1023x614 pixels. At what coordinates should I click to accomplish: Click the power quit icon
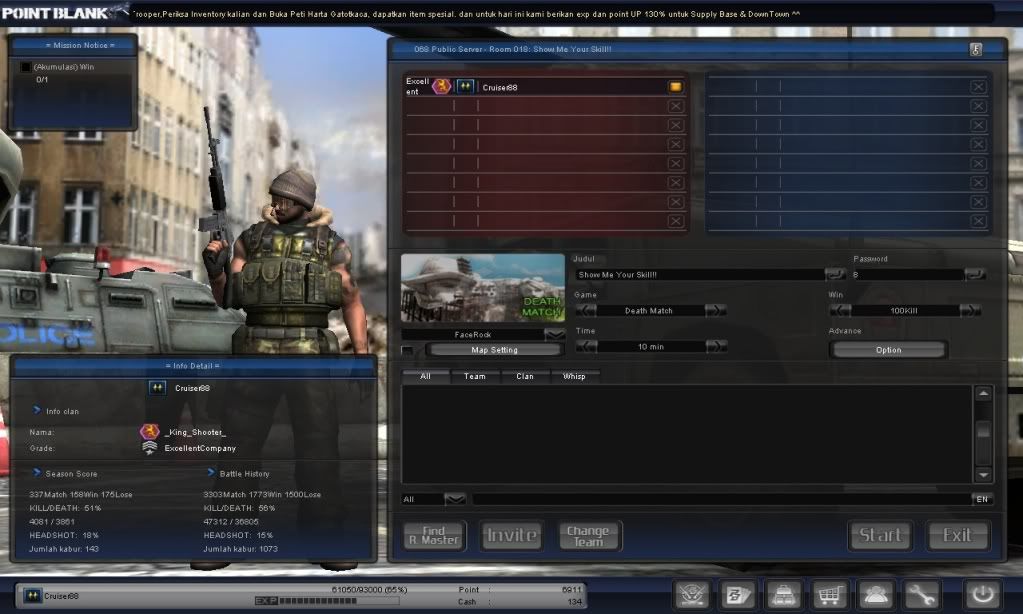[x=983, y=594]
